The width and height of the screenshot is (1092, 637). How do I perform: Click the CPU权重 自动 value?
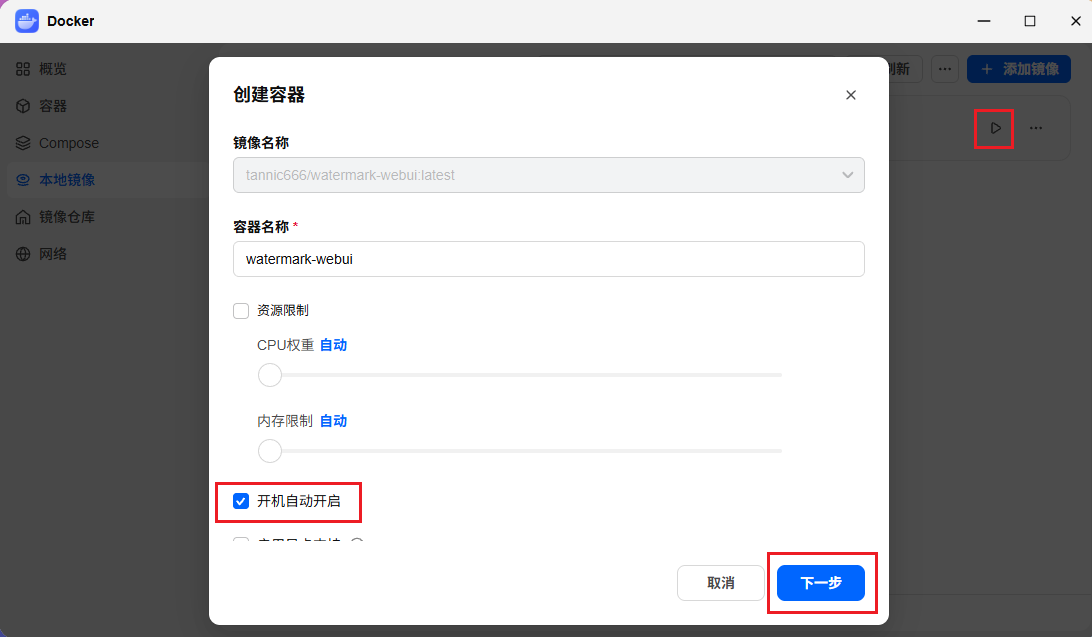[x=333, y=345]
